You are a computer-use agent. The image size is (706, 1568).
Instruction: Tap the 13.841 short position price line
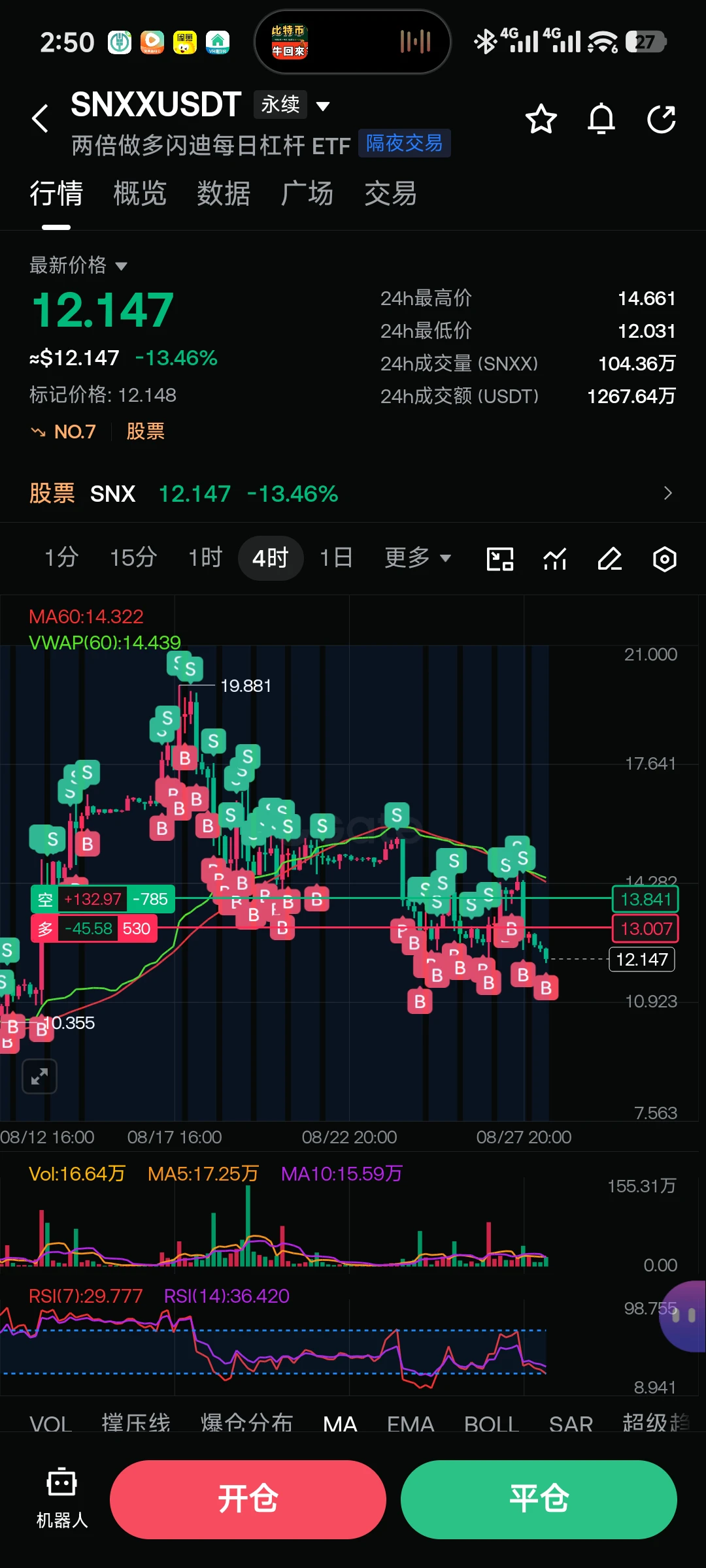point(645,900)
